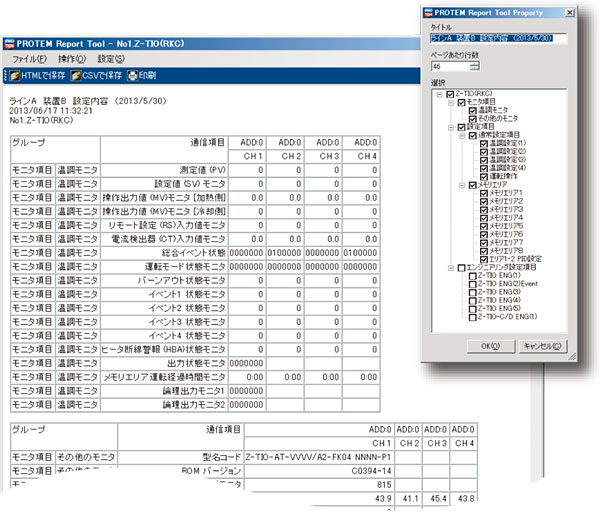The image size is (600, 524).
Task: Toggle the Z-TIO(RKC) root checkbox
Action: click(x=450, y=94)
